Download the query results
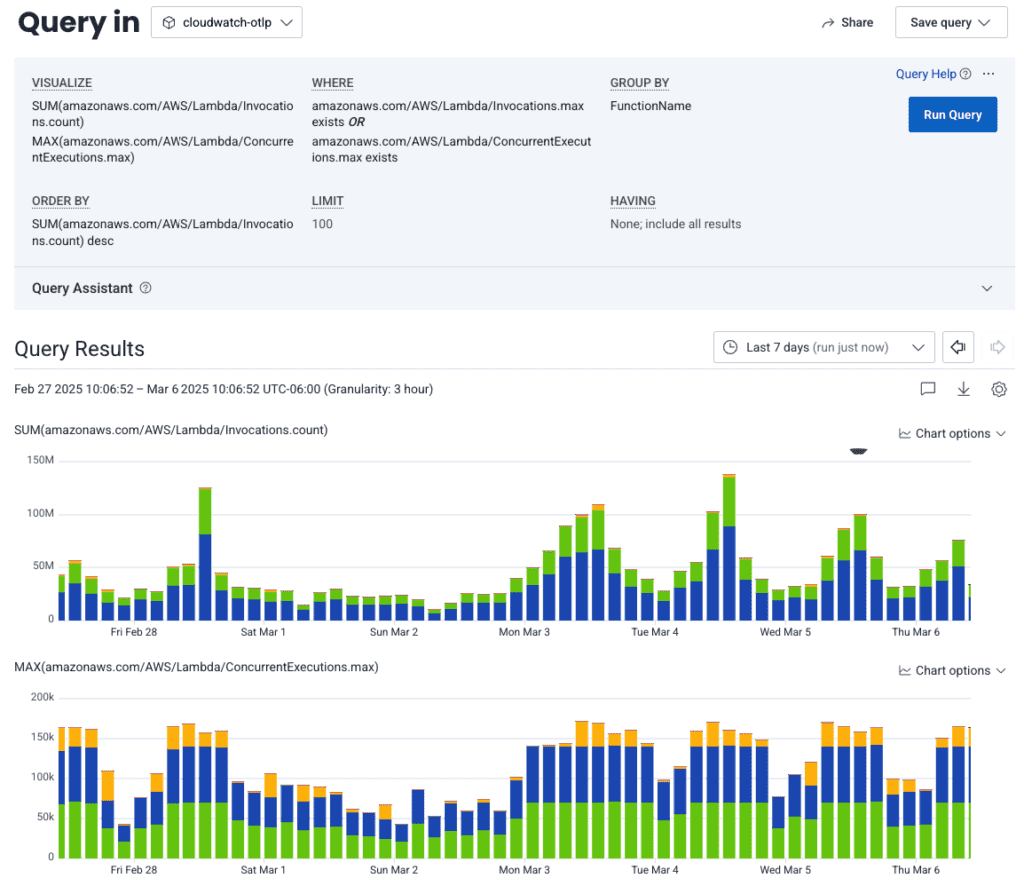 (963, 389)
